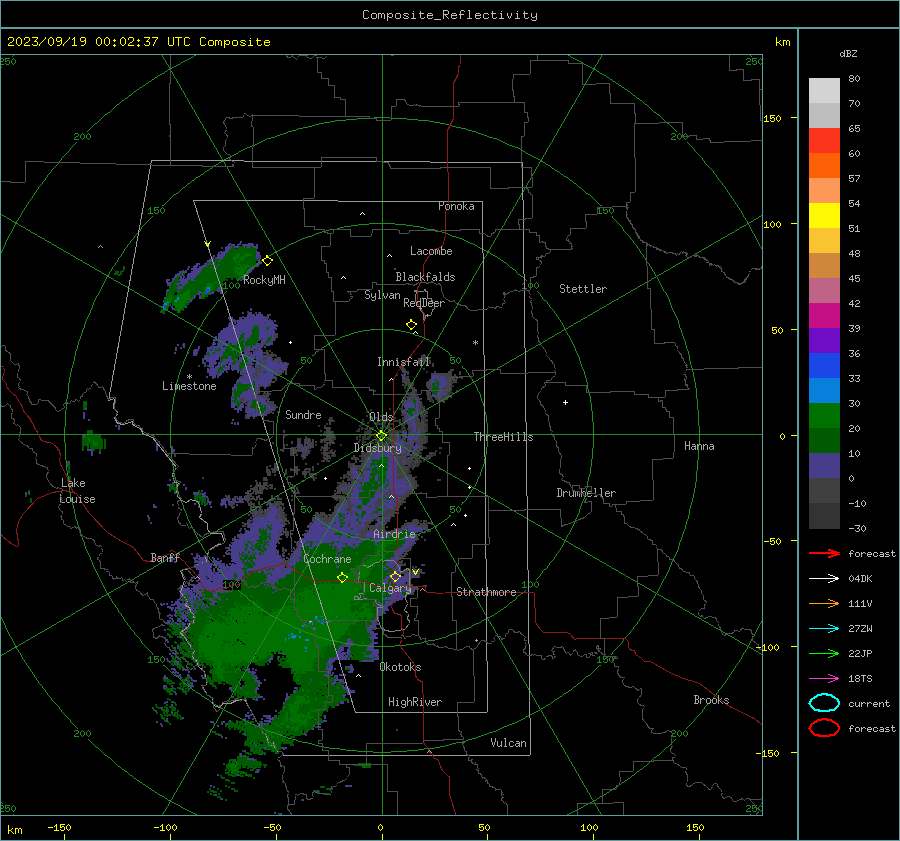Image resolution: width=900 pixels, height=841 pixels.
Task: Click the yellow diamond marker near RockyMH
Action: pos(267,261)
